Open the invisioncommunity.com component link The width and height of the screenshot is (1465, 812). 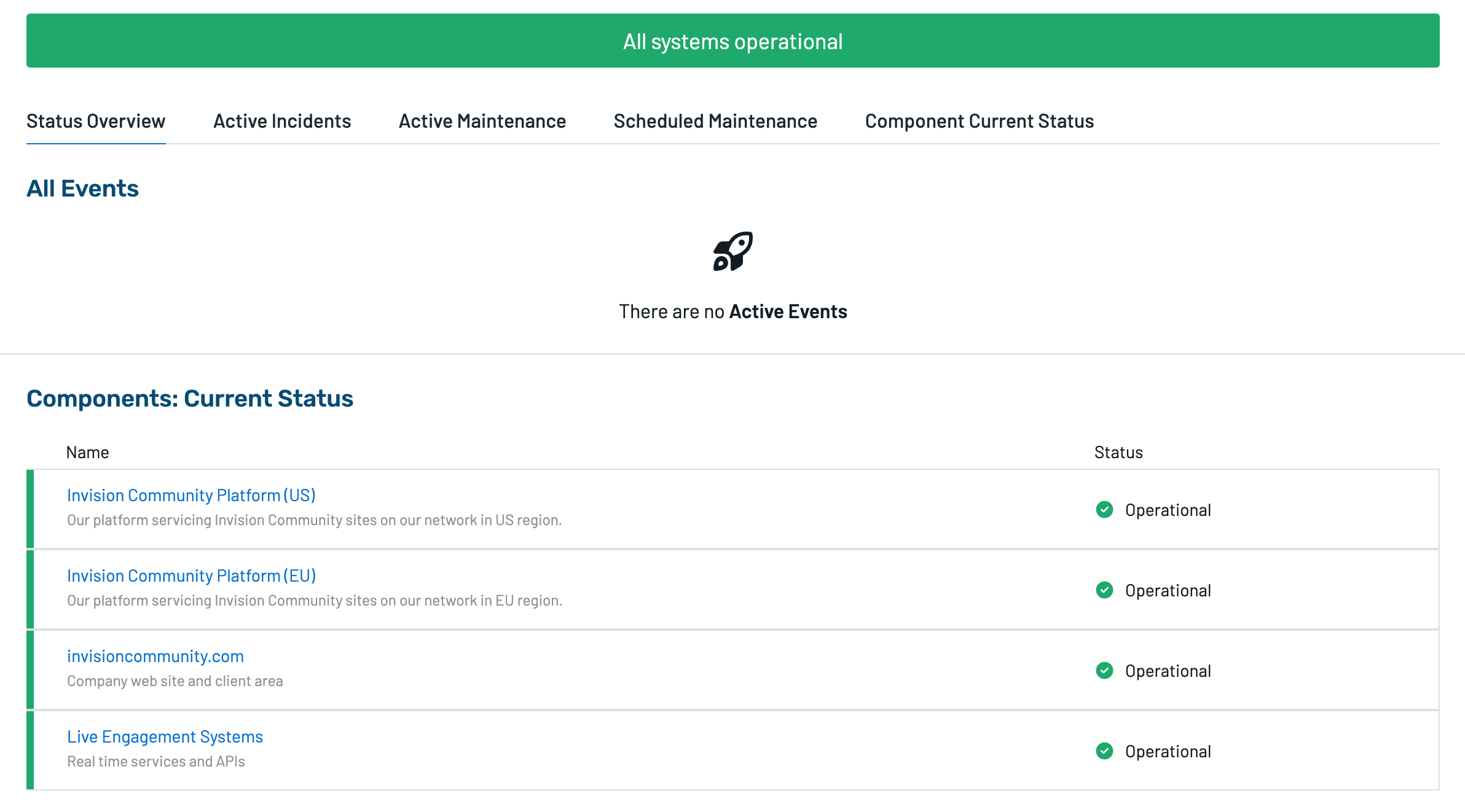click(x=155, y=656)
